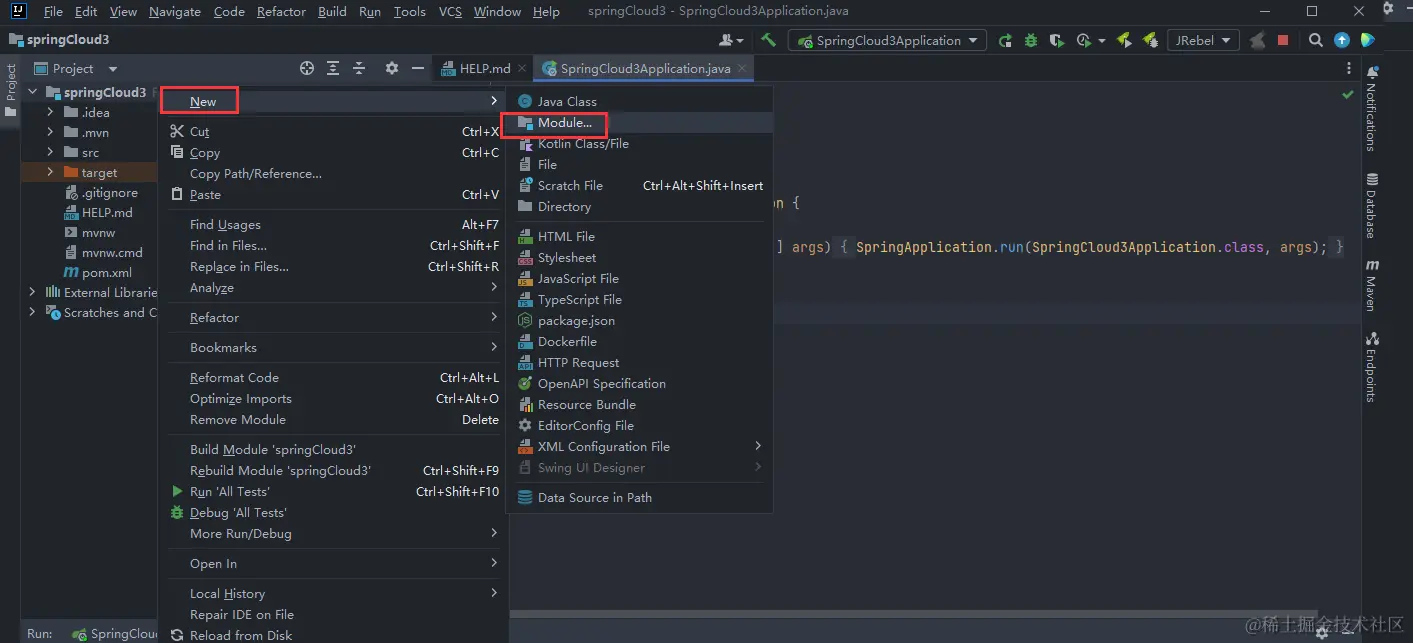The image size is (1413, 643).
Task: Expand External Libraries node
Action: pos(33,292)
